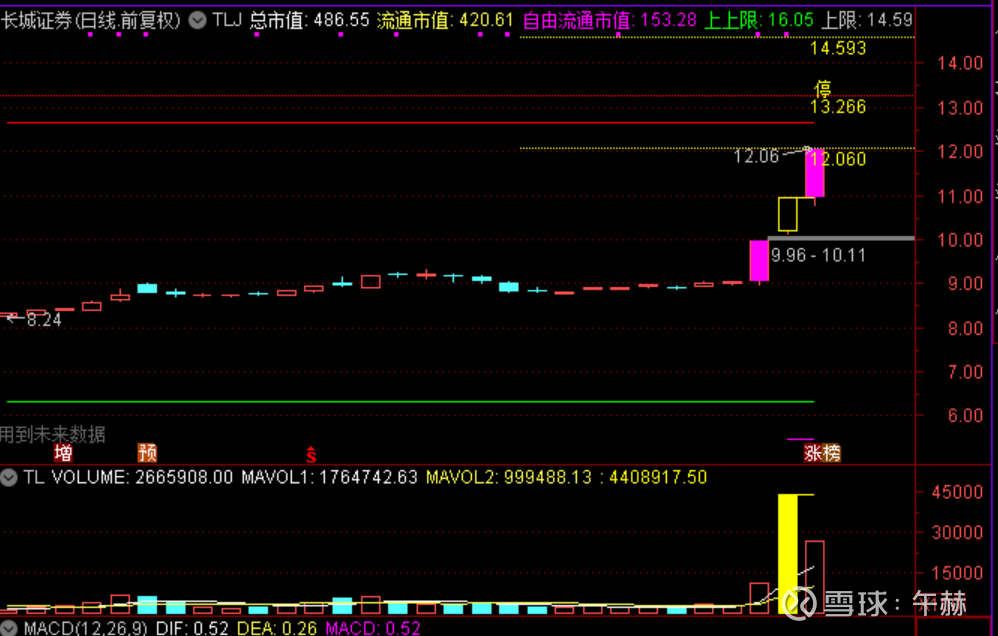Click the DEA: 0.26 readout
The width and height of the screenshot is (998, 636).
tap(277, 628)
